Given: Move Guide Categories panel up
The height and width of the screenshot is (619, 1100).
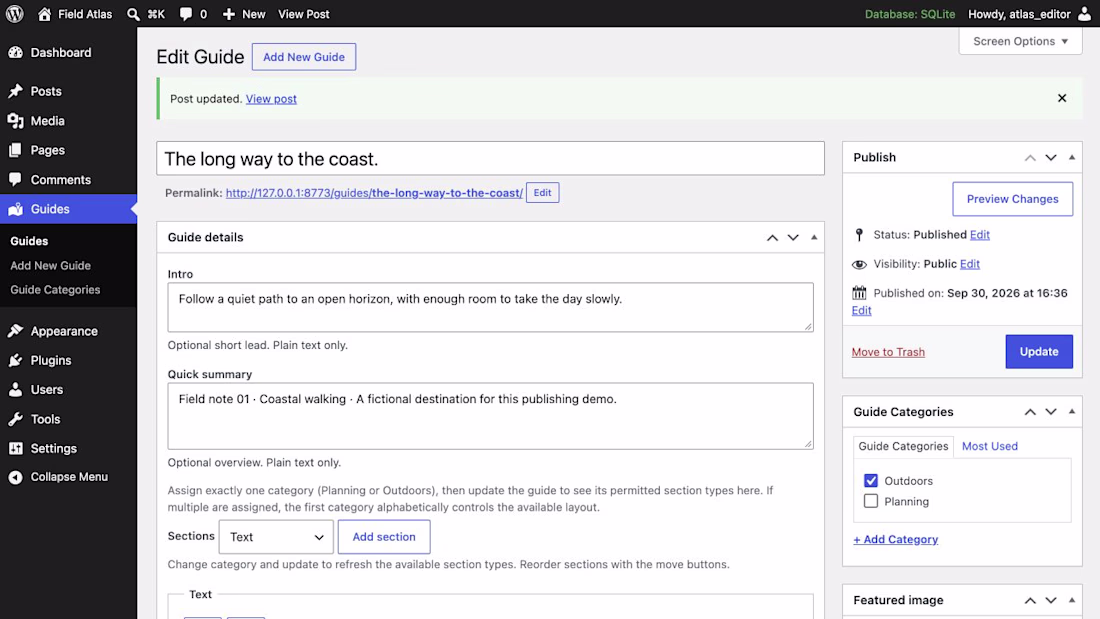Looking at the screenshot, I should pos(1030,412).
